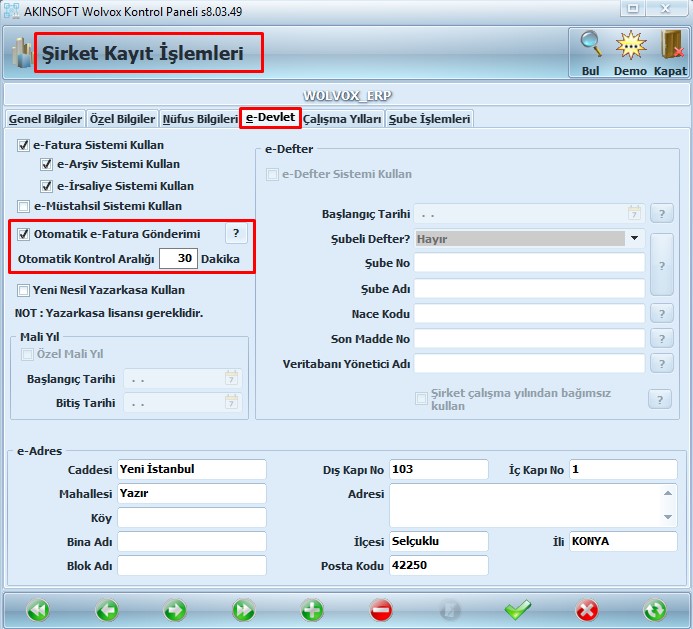The height and width of the screenshot is (629, 693).
Task: Click the Dış Kapı No field
Action: (x=439, y=469)
